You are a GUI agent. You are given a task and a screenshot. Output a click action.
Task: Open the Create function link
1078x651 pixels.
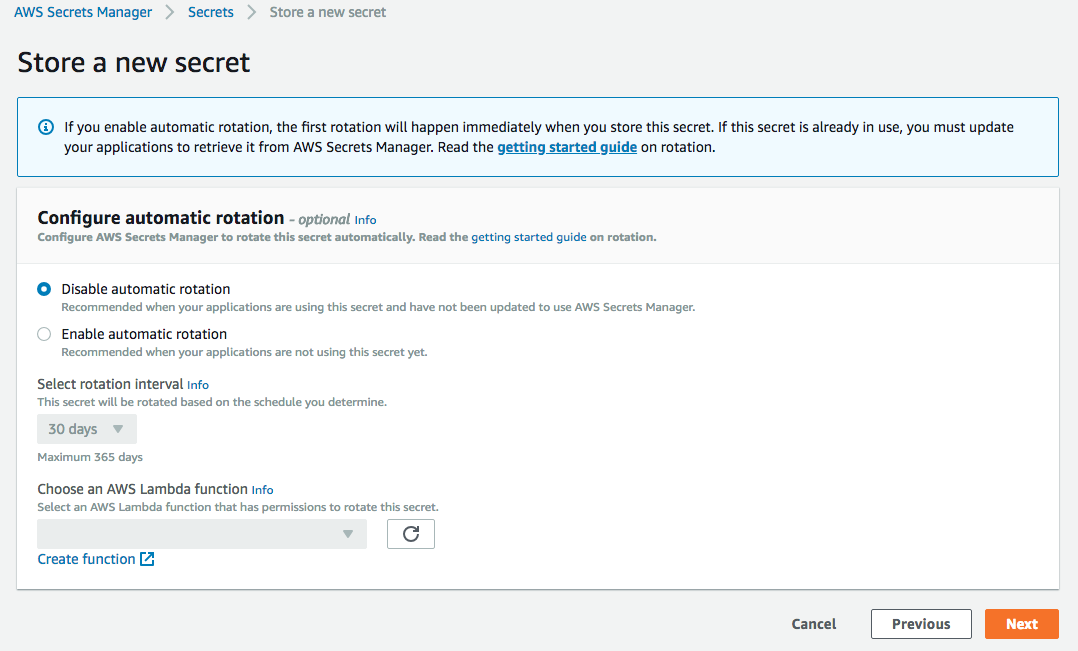pos(86,559)
